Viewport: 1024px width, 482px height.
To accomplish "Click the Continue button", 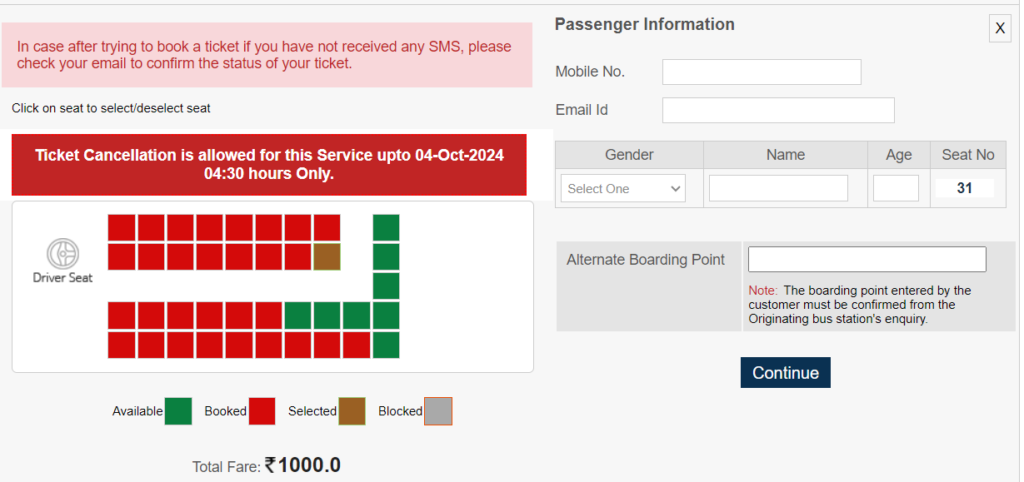I will (785, 372).
